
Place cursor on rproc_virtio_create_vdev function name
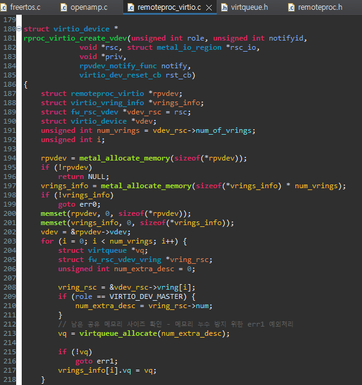point(75,38)
